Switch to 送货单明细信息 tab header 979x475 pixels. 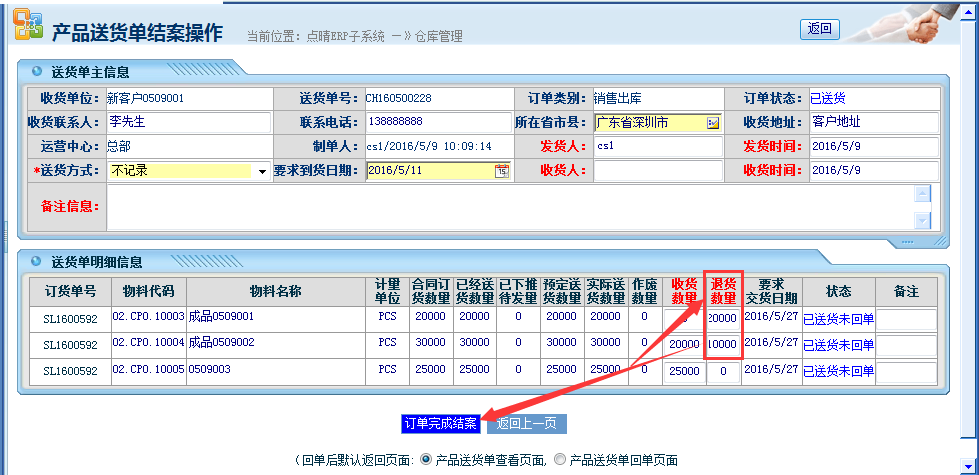point(97,262)
